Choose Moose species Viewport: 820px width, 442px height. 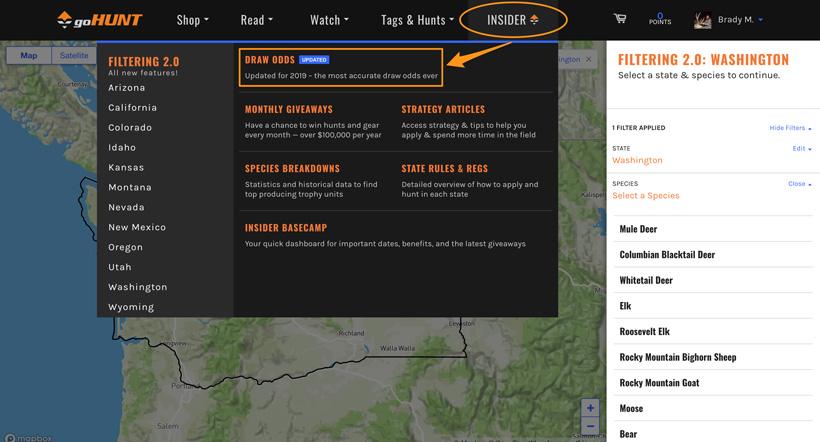pyautogui.click(x=713, y=409)
